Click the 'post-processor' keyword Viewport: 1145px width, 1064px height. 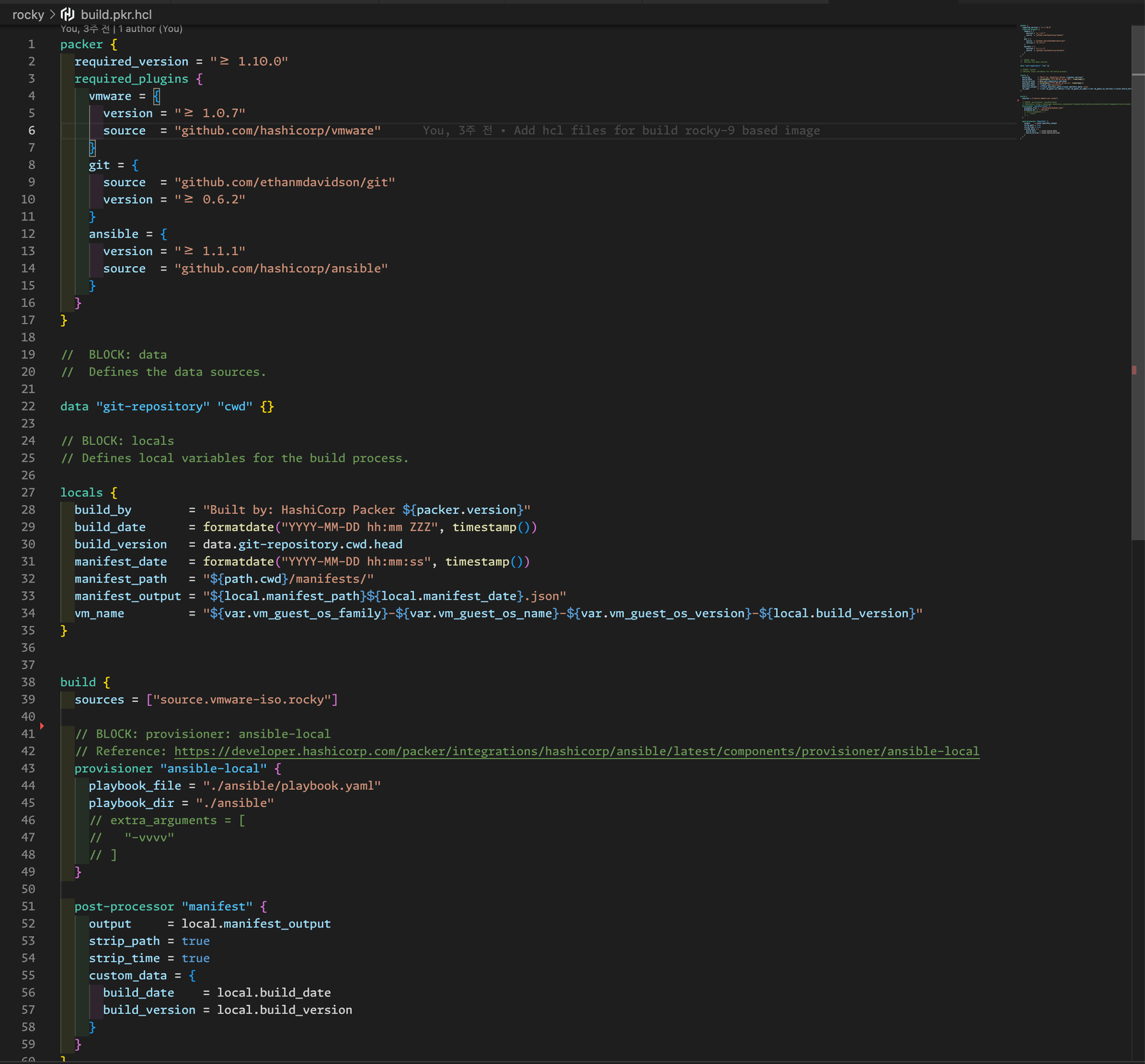coord(124,906)
